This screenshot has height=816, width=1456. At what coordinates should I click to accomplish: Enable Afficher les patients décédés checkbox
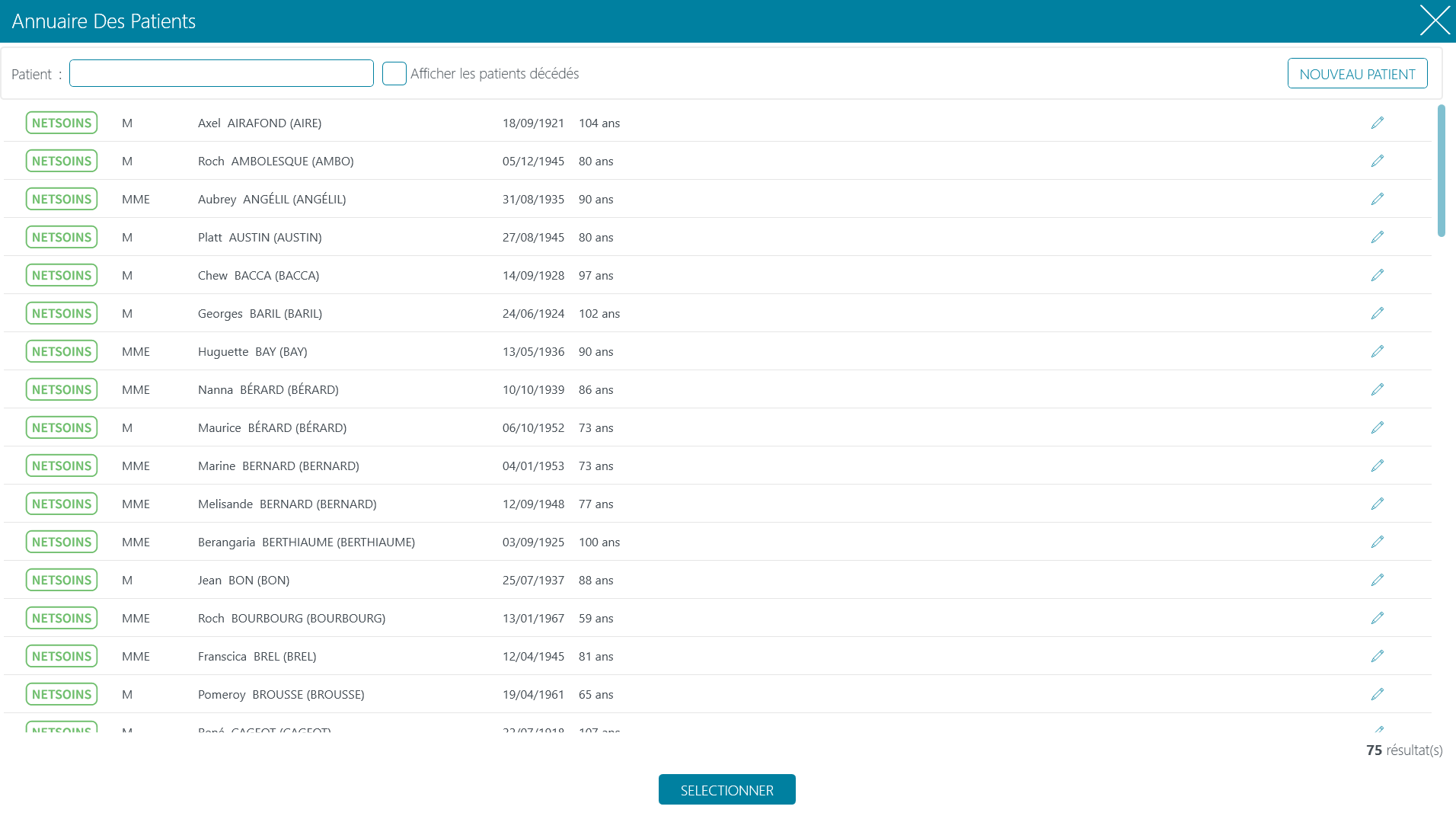[x=394, y=74]
